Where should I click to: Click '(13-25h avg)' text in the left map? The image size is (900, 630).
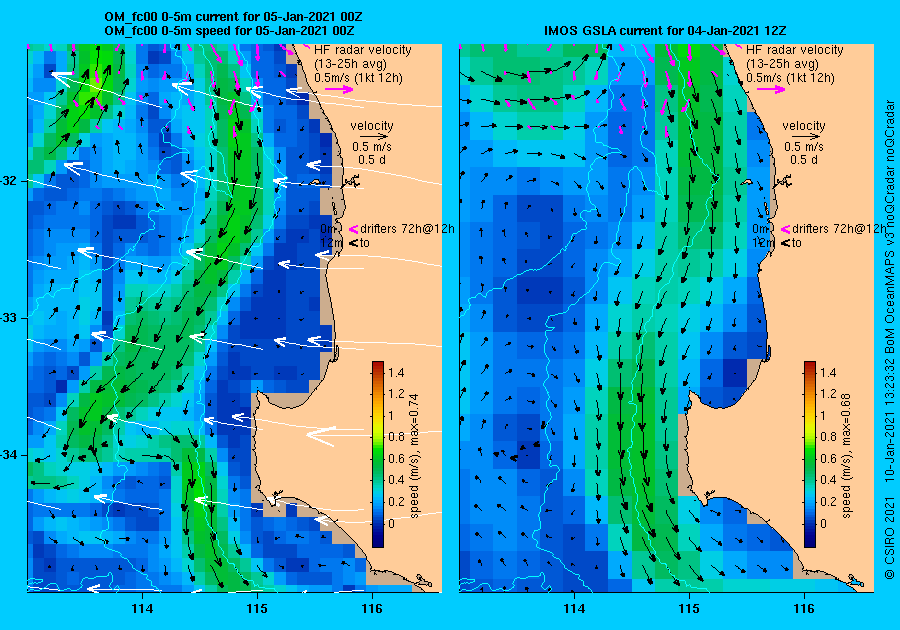(350, 64)
